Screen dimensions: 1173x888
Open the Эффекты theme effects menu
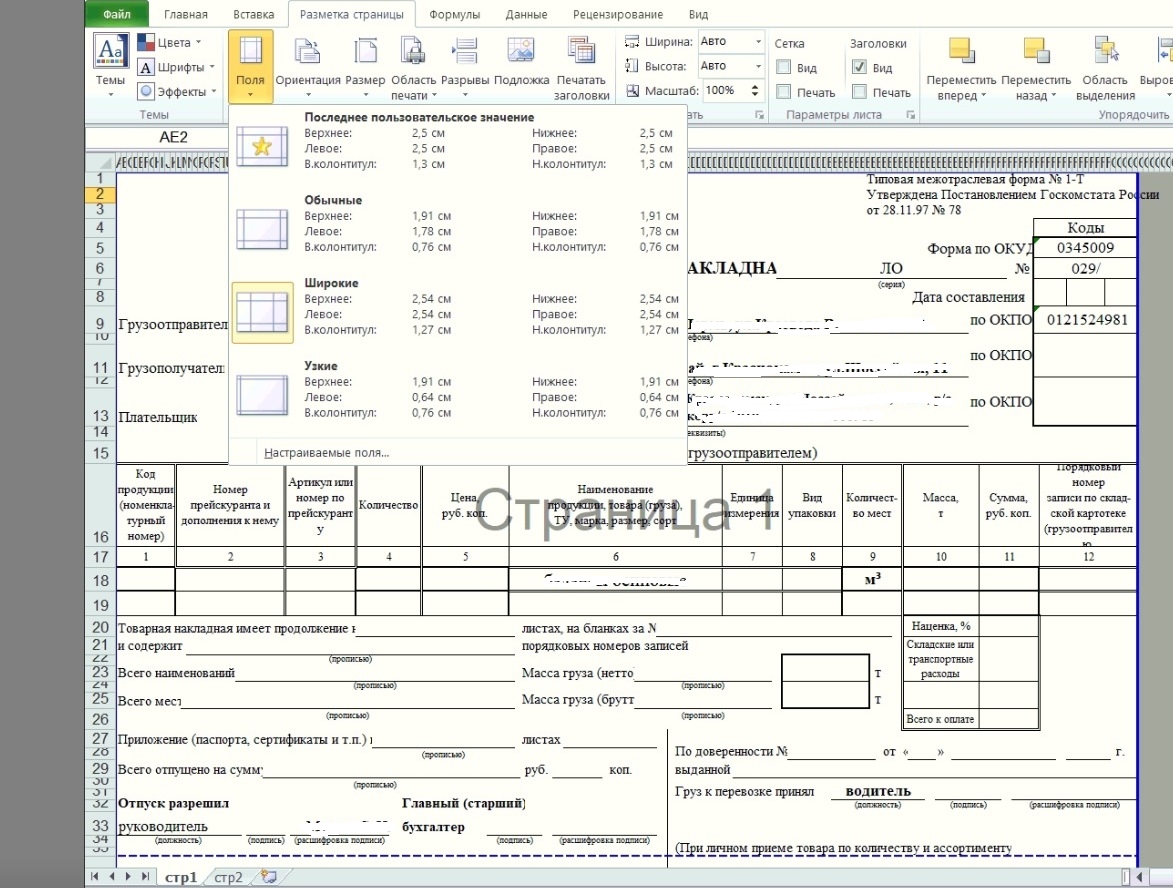(x=177, y=91)
